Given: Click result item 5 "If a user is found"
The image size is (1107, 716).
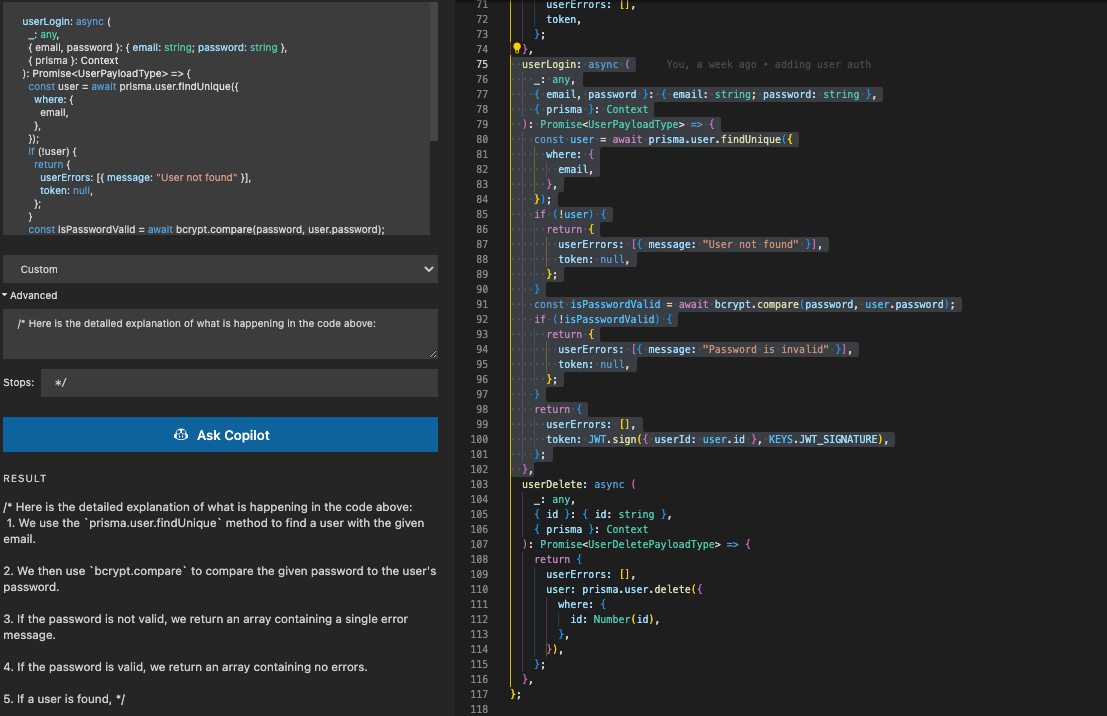Looking at the screenshot, I should pos(64,699).
